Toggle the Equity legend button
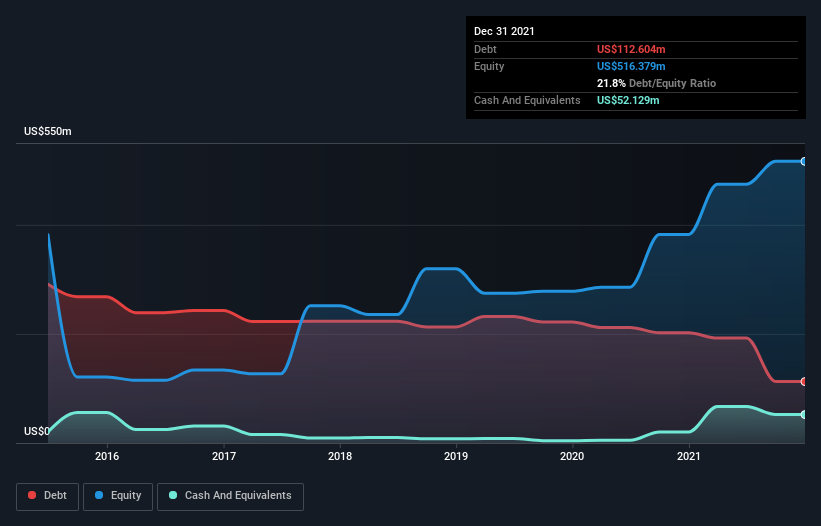This screenshot has height=526, width=821. [118, 496]
